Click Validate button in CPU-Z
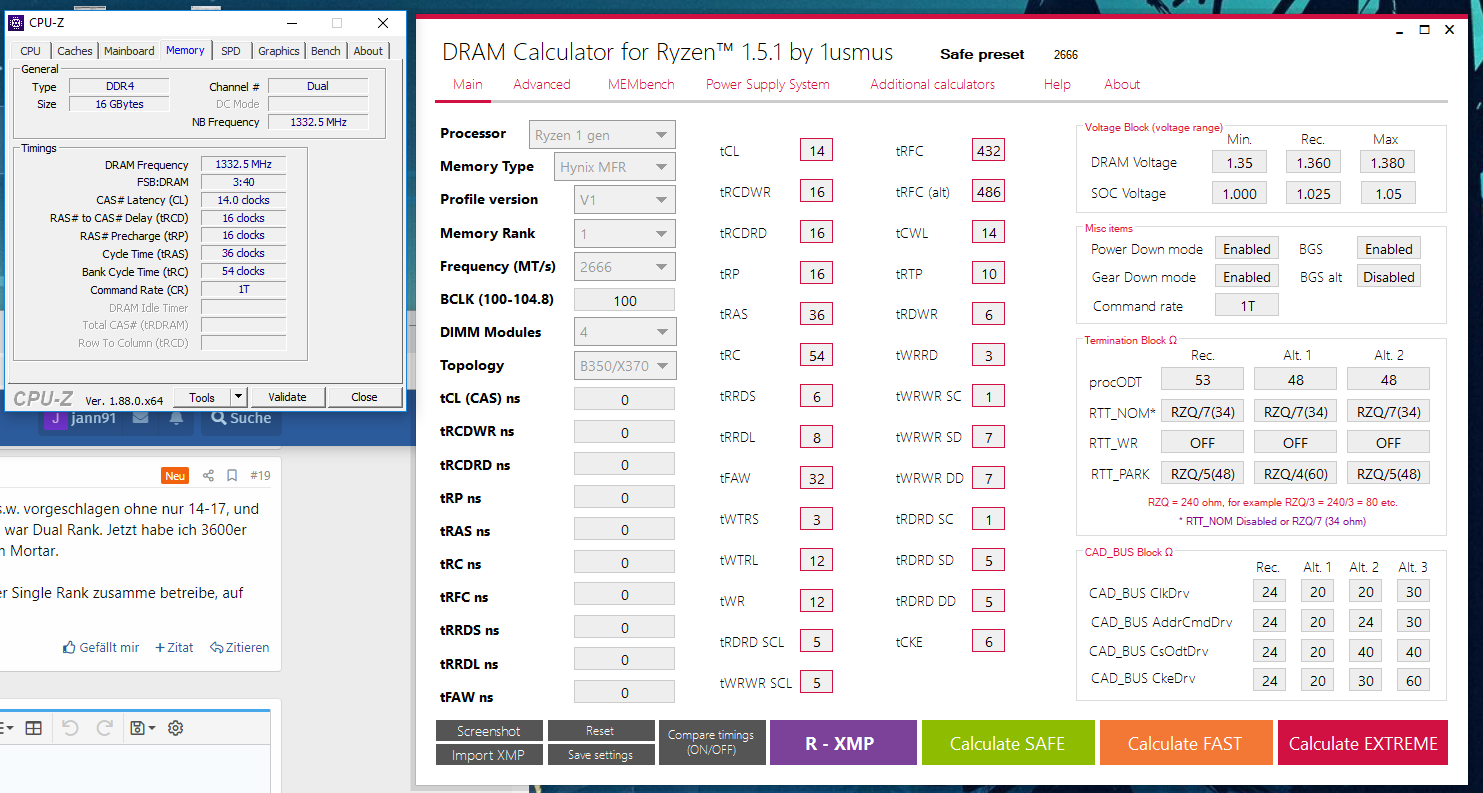The height and width of the screenshot is (793, 1483). [287, 397]
